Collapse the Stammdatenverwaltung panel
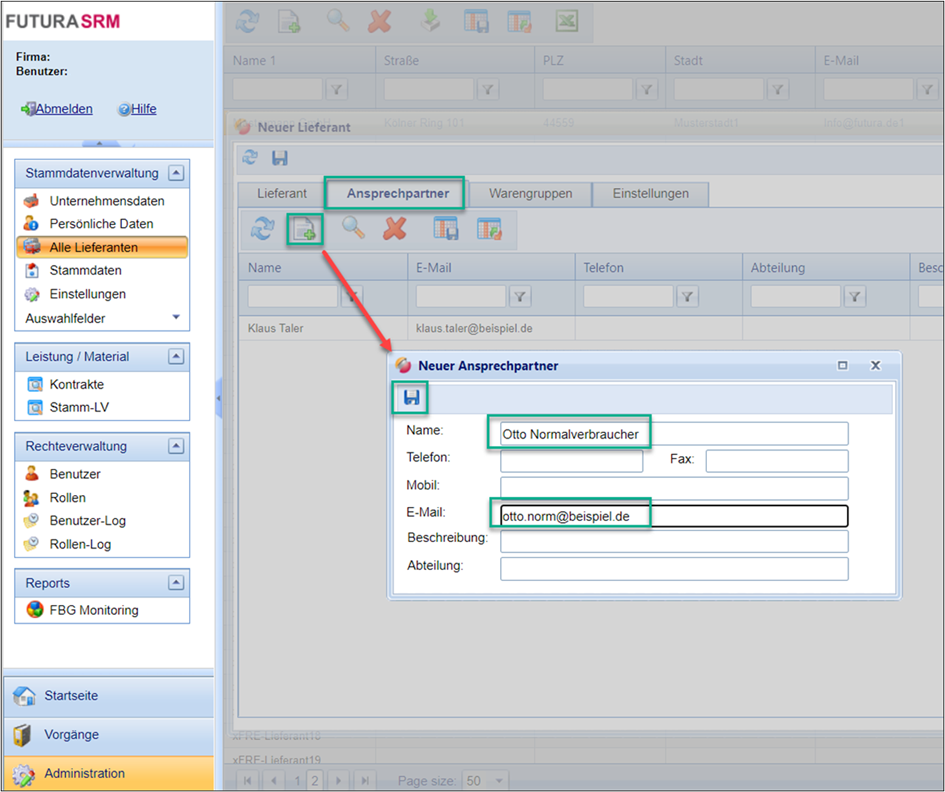 point(176,173)
